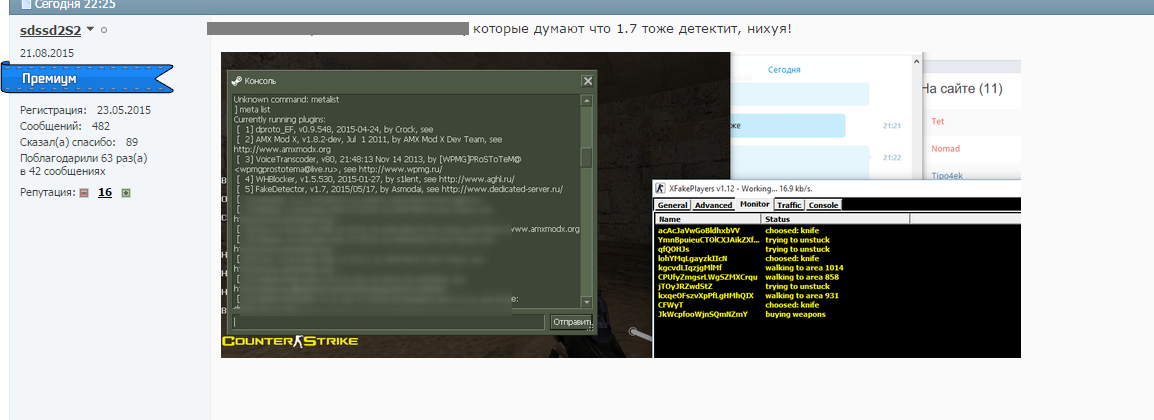
Task: Switch to the General tab in XFakePlayers
Action: pyautogui.click(x=673, y=204)
